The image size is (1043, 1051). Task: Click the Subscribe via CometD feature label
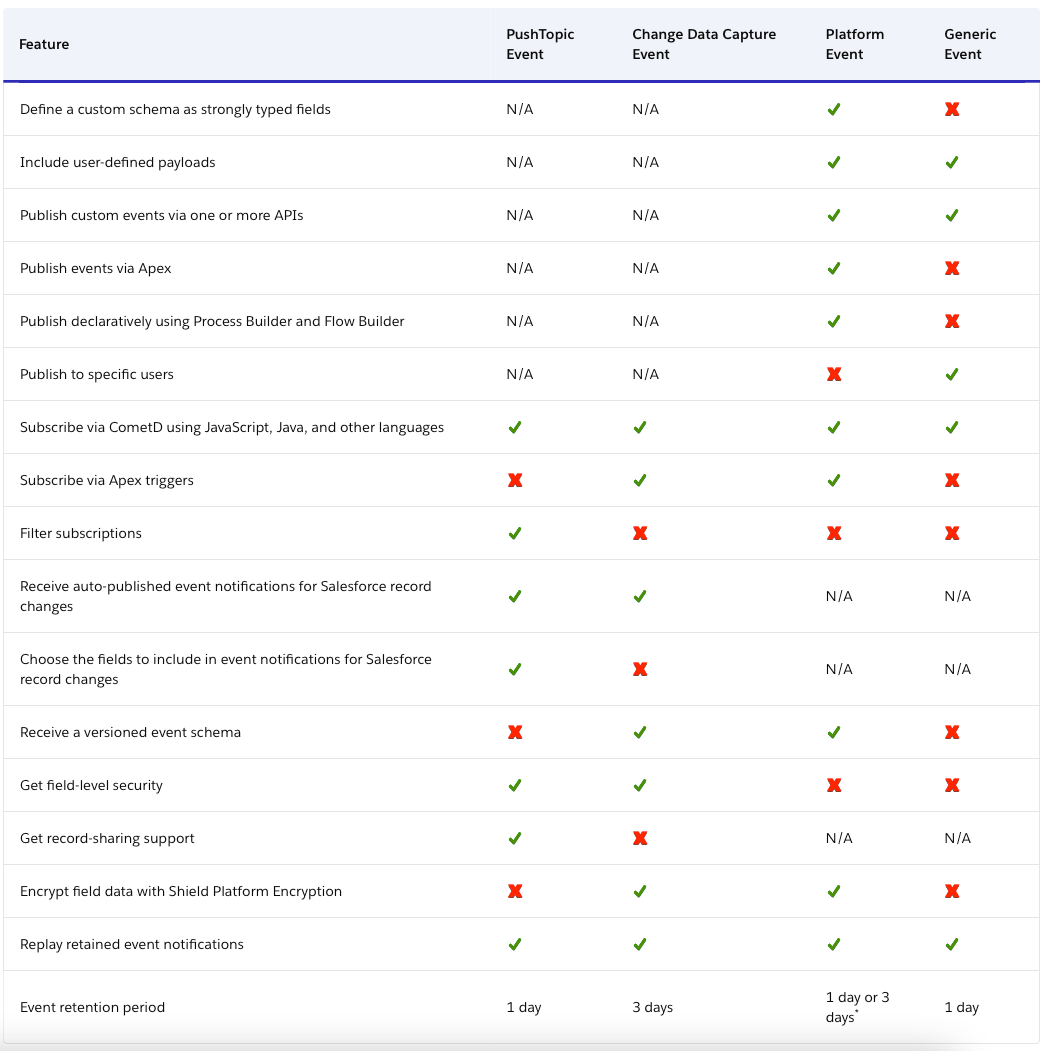click(232, 427)
